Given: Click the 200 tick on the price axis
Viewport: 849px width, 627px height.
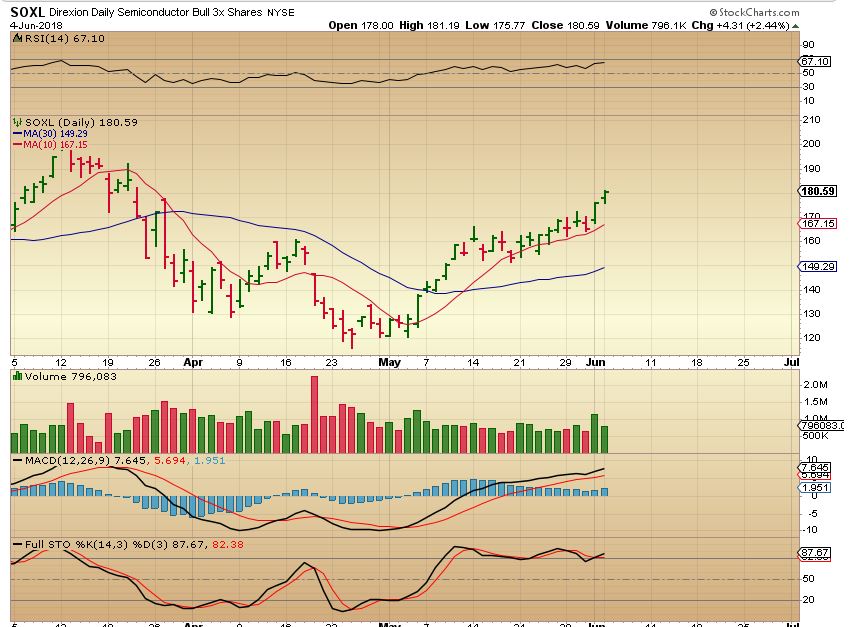Looking at the screenshot, I should pos(812,143).
